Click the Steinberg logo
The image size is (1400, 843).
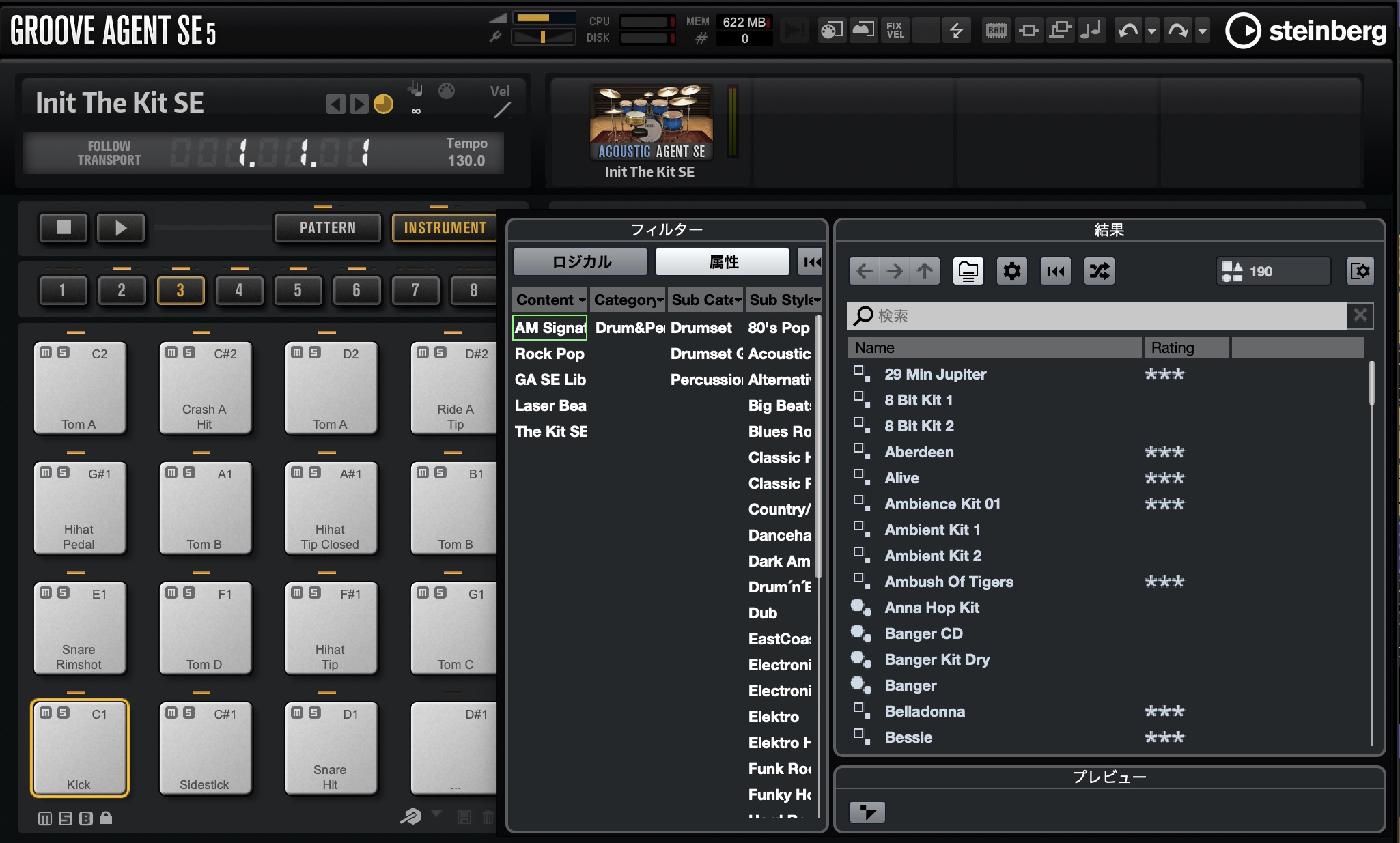point(1305,31)
